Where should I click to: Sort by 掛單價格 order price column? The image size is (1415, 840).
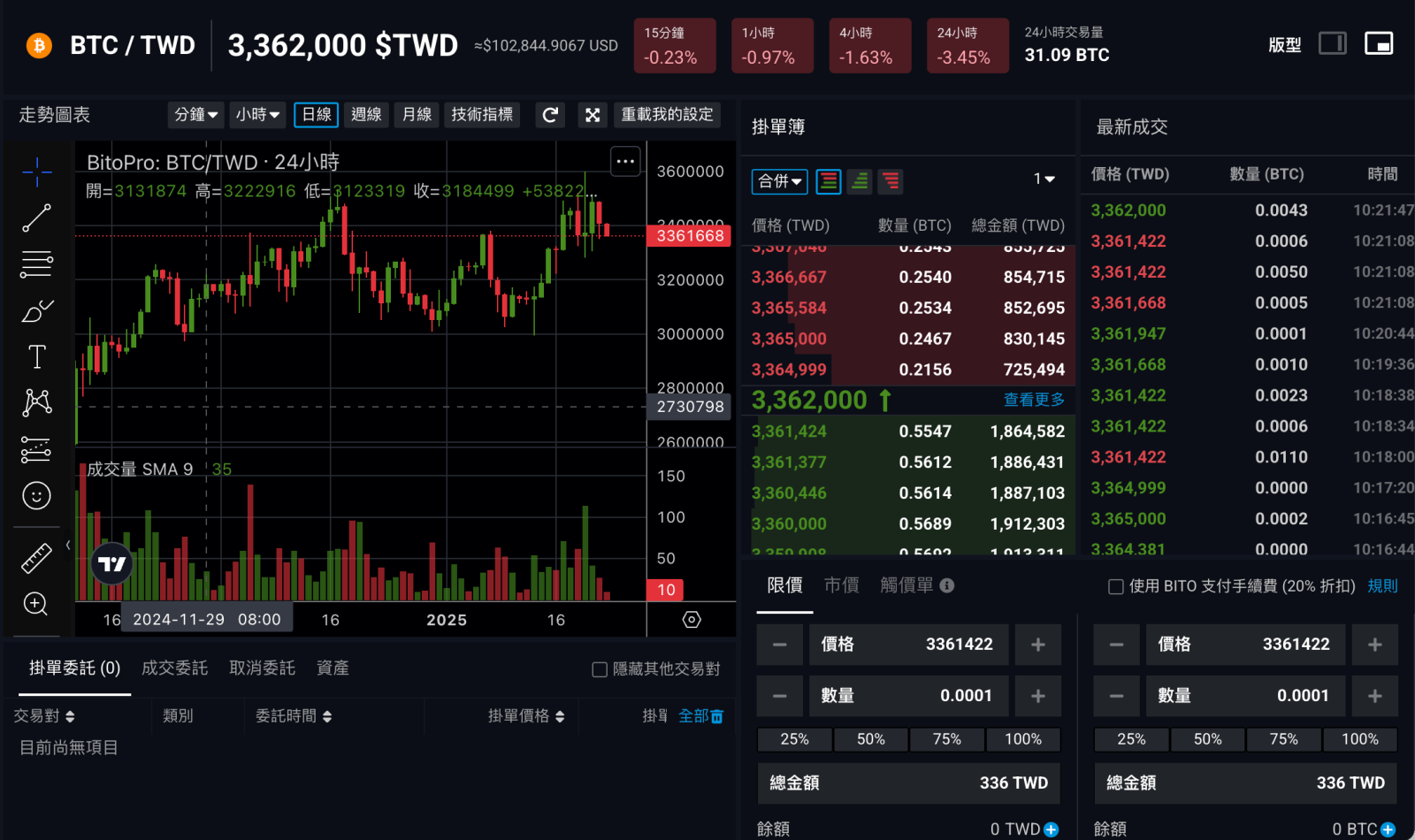click(526, 716)
